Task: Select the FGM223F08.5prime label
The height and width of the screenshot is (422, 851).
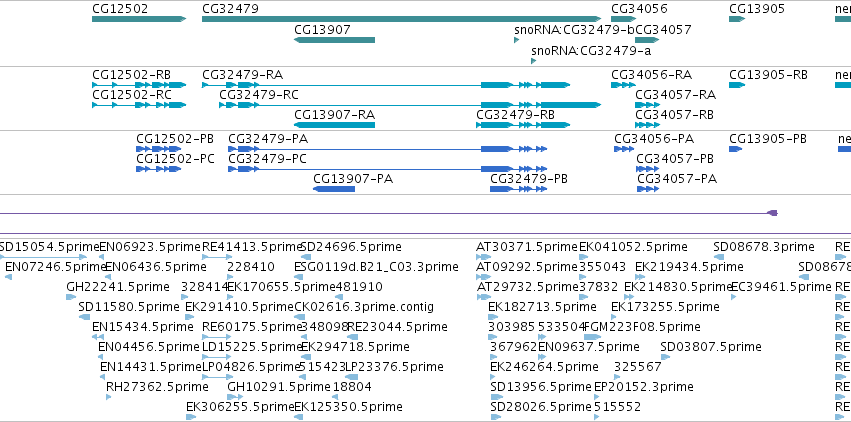Action: pos(643,327)
